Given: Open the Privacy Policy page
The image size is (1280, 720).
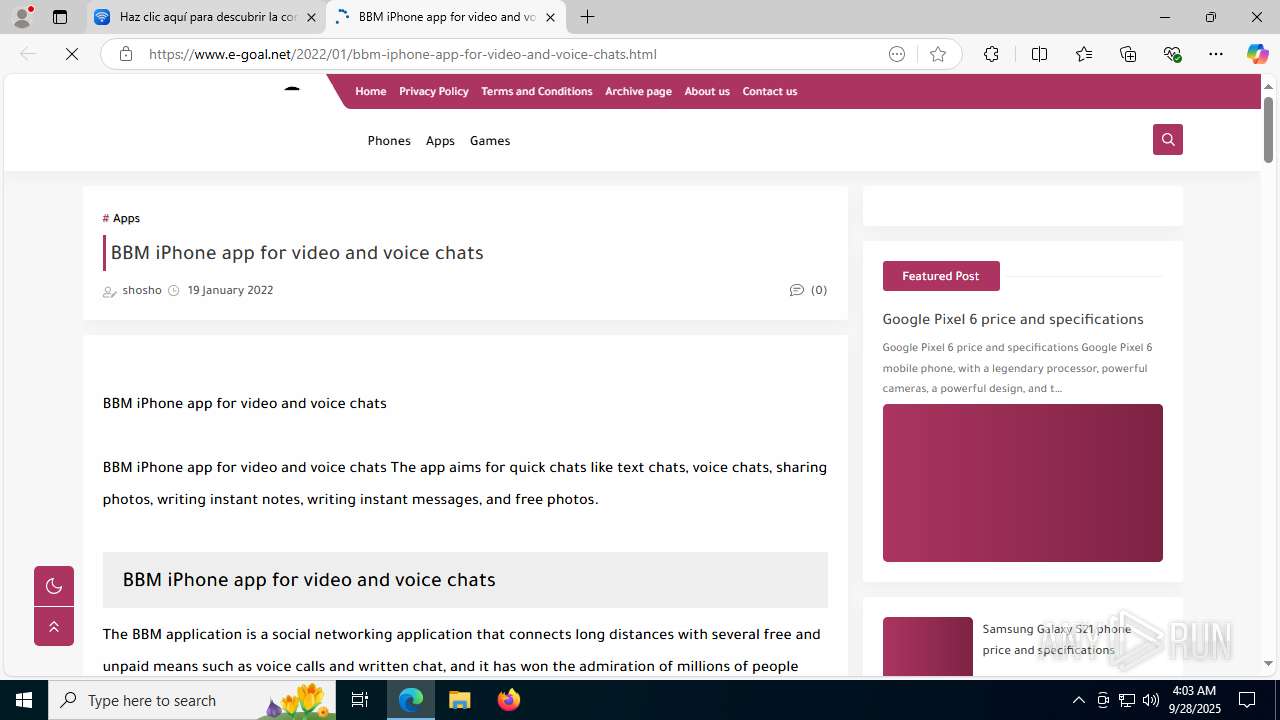Looking at the screenshot, I should point(433,91).
